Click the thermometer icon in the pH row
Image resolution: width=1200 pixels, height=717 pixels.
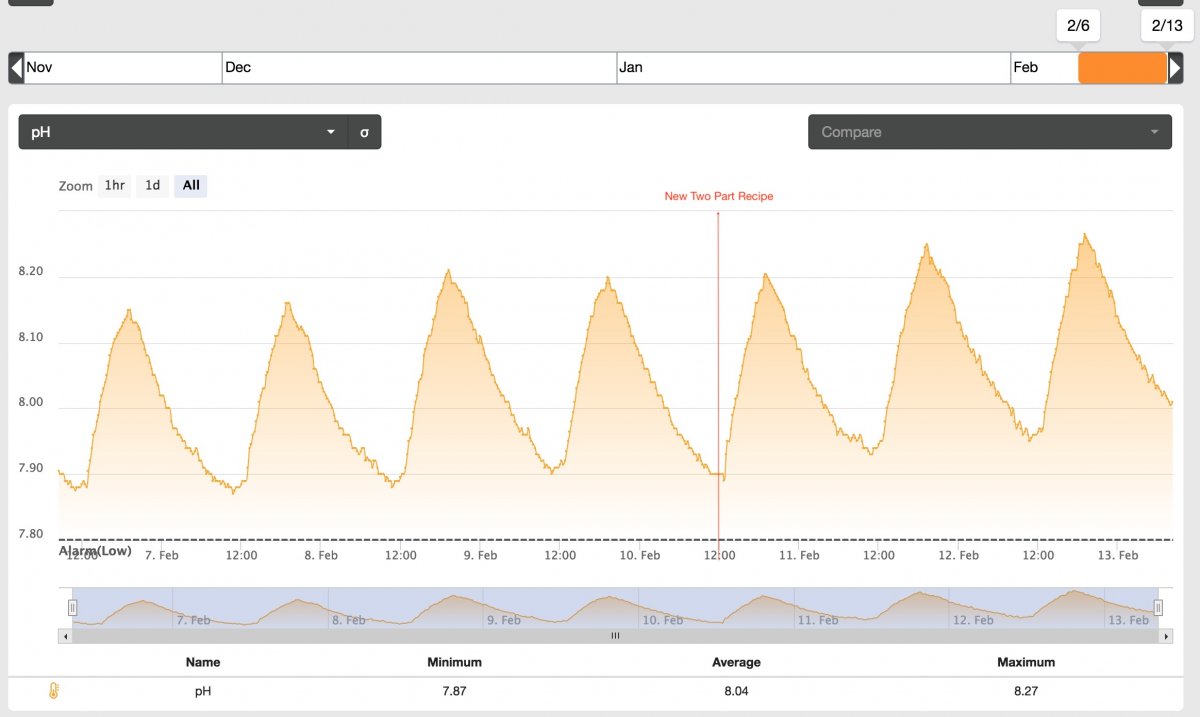(54, 690)
